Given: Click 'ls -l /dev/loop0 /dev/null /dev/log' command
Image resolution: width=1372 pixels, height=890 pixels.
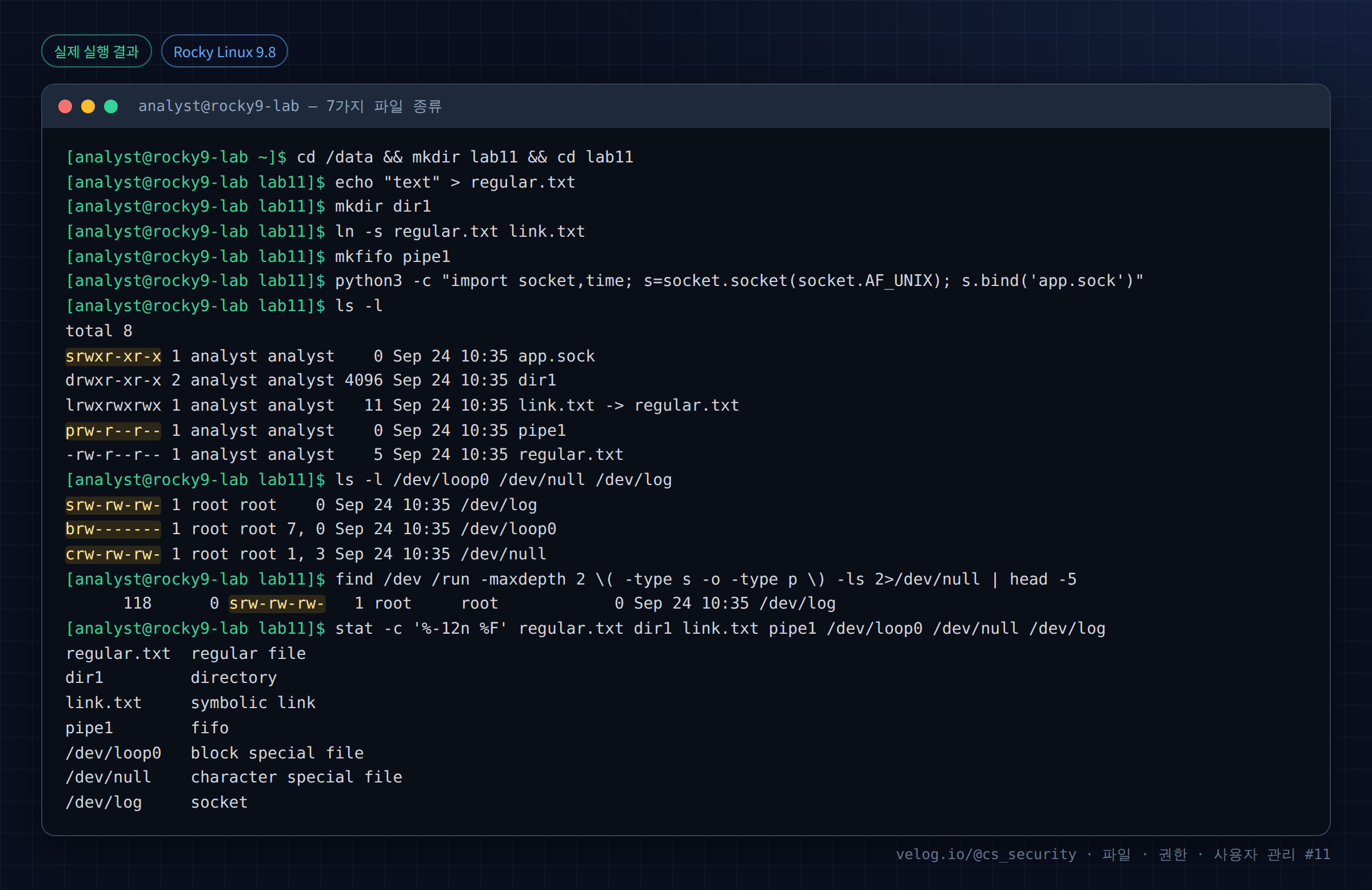Looking at the screenshot, I should [x=503, y=479].
